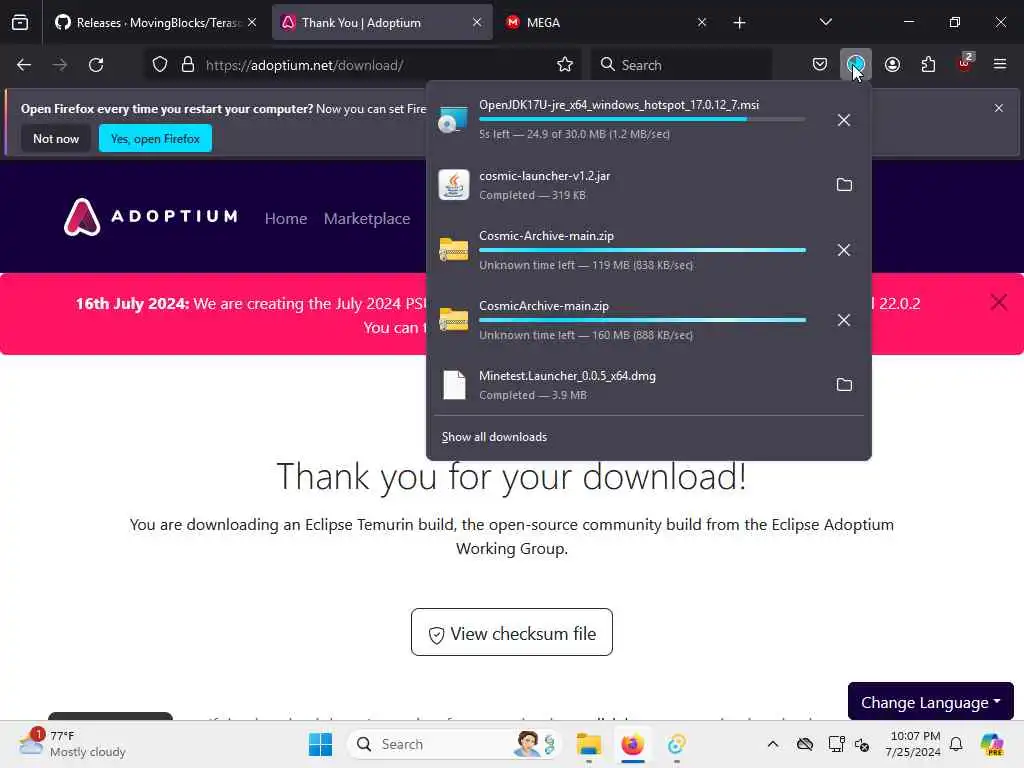Close the MEGA tab

[x=702, y=22]
